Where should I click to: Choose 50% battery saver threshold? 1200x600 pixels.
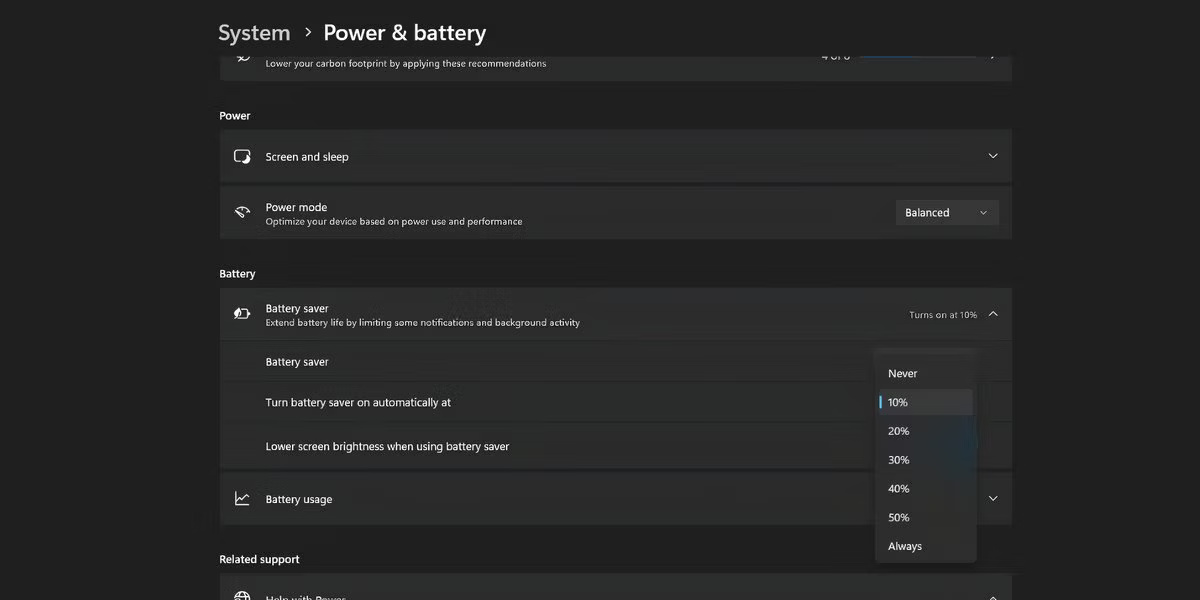[925, 517]
